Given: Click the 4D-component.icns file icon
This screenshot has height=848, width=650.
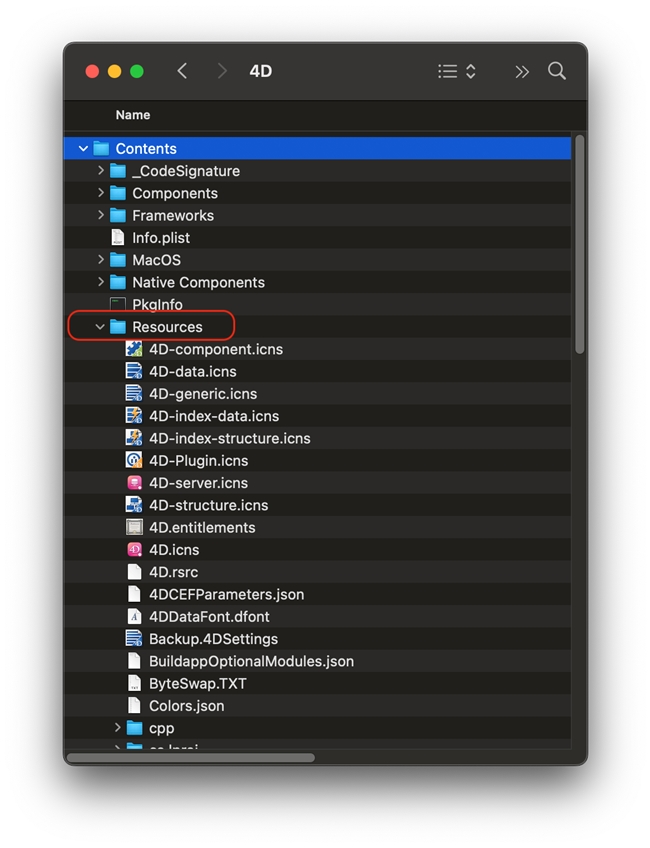Looking at the screenshot, I should (x=134, y=349).
